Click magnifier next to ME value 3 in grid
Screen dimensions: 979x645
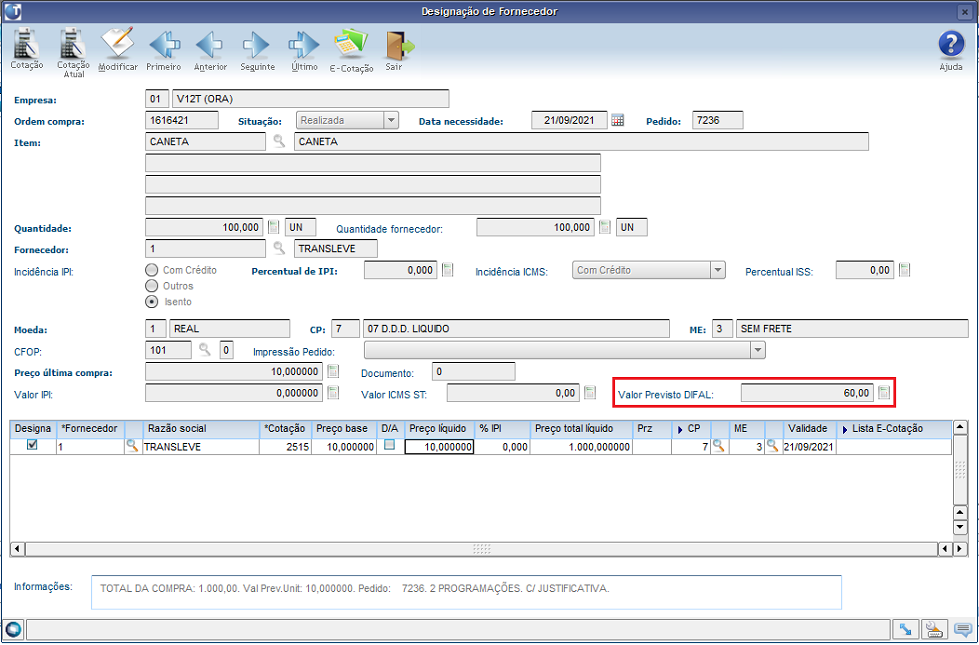pyautogui.click(x=773, y=446)
